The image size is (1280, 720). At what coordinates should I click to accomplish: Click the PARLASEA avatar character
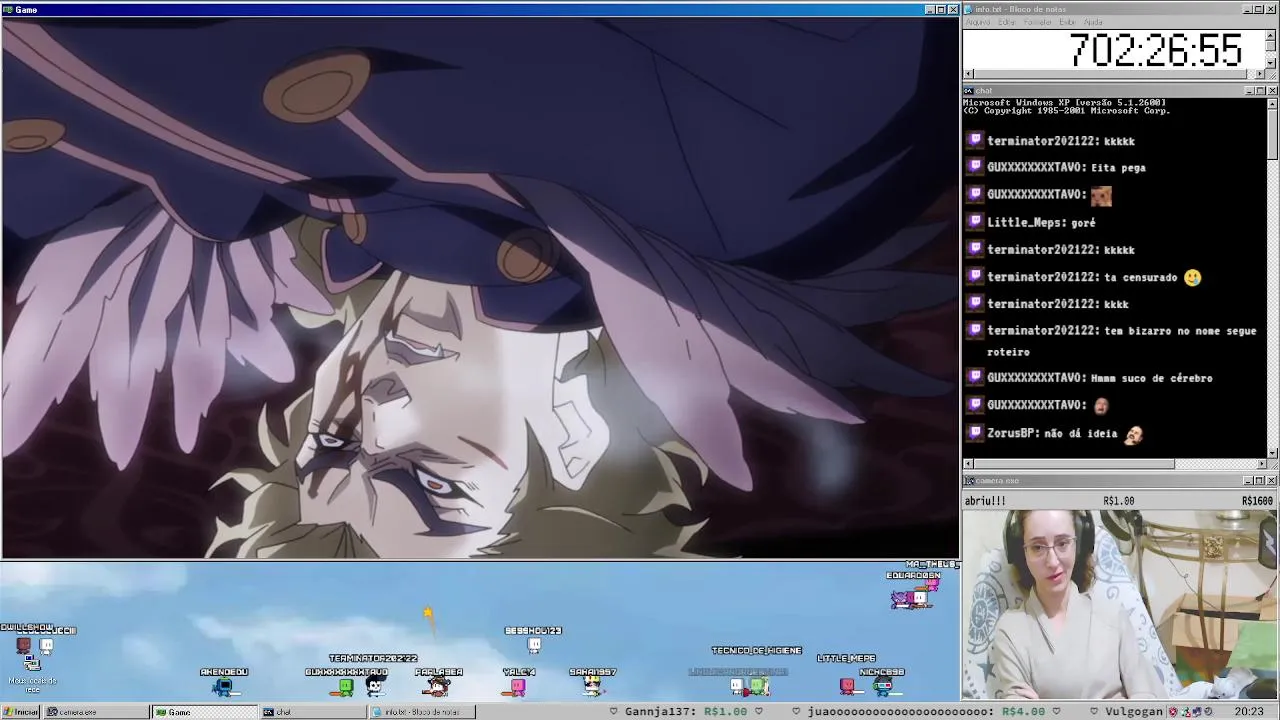437,686
